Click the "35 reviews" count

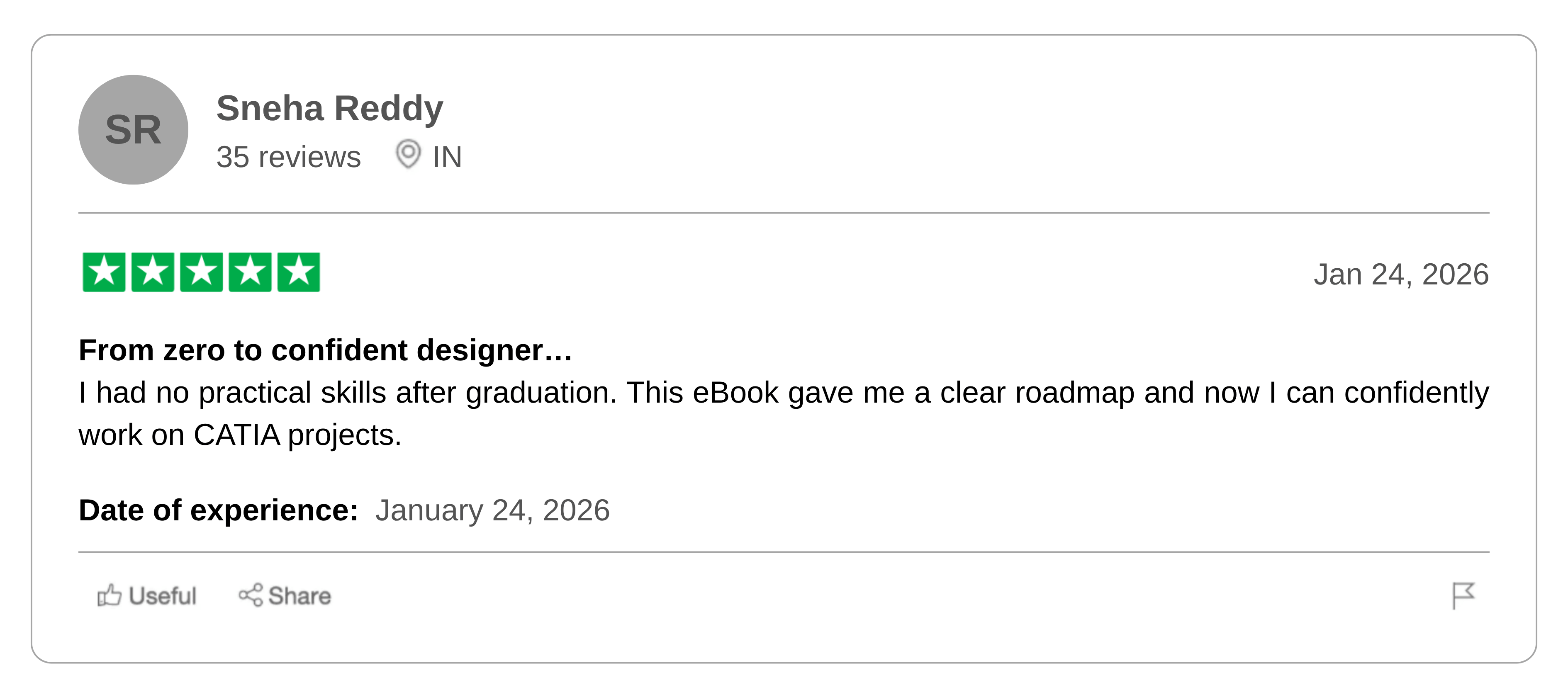(289, 157)
